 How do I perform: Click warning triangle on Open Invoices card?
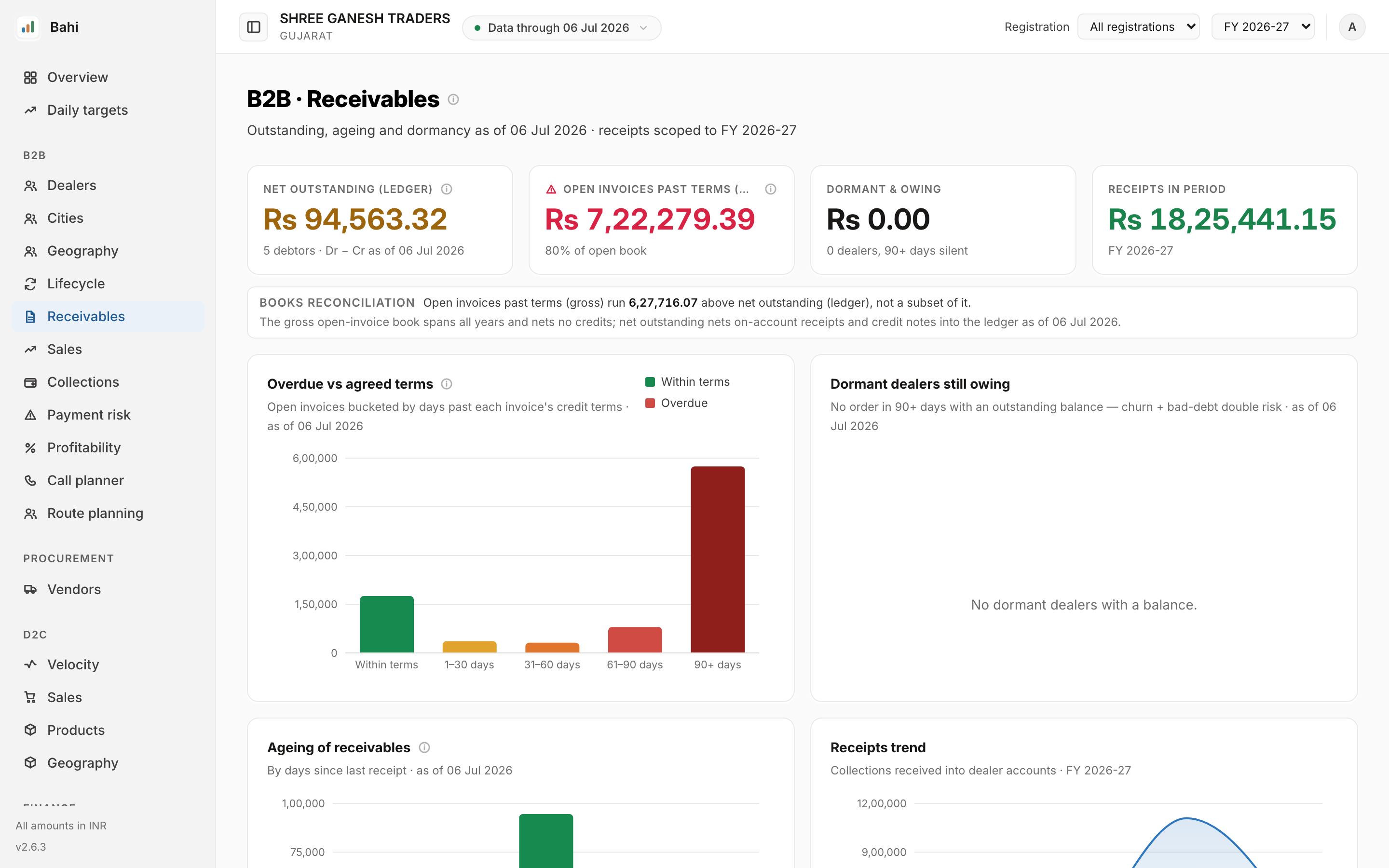pos(551,189)
